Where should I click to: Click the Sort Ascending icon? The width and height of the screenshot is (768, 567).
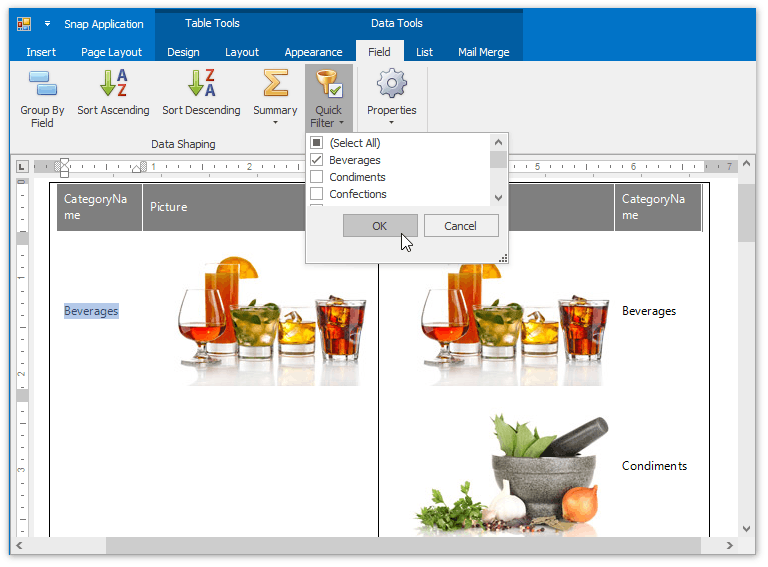(x=114, y=83)
